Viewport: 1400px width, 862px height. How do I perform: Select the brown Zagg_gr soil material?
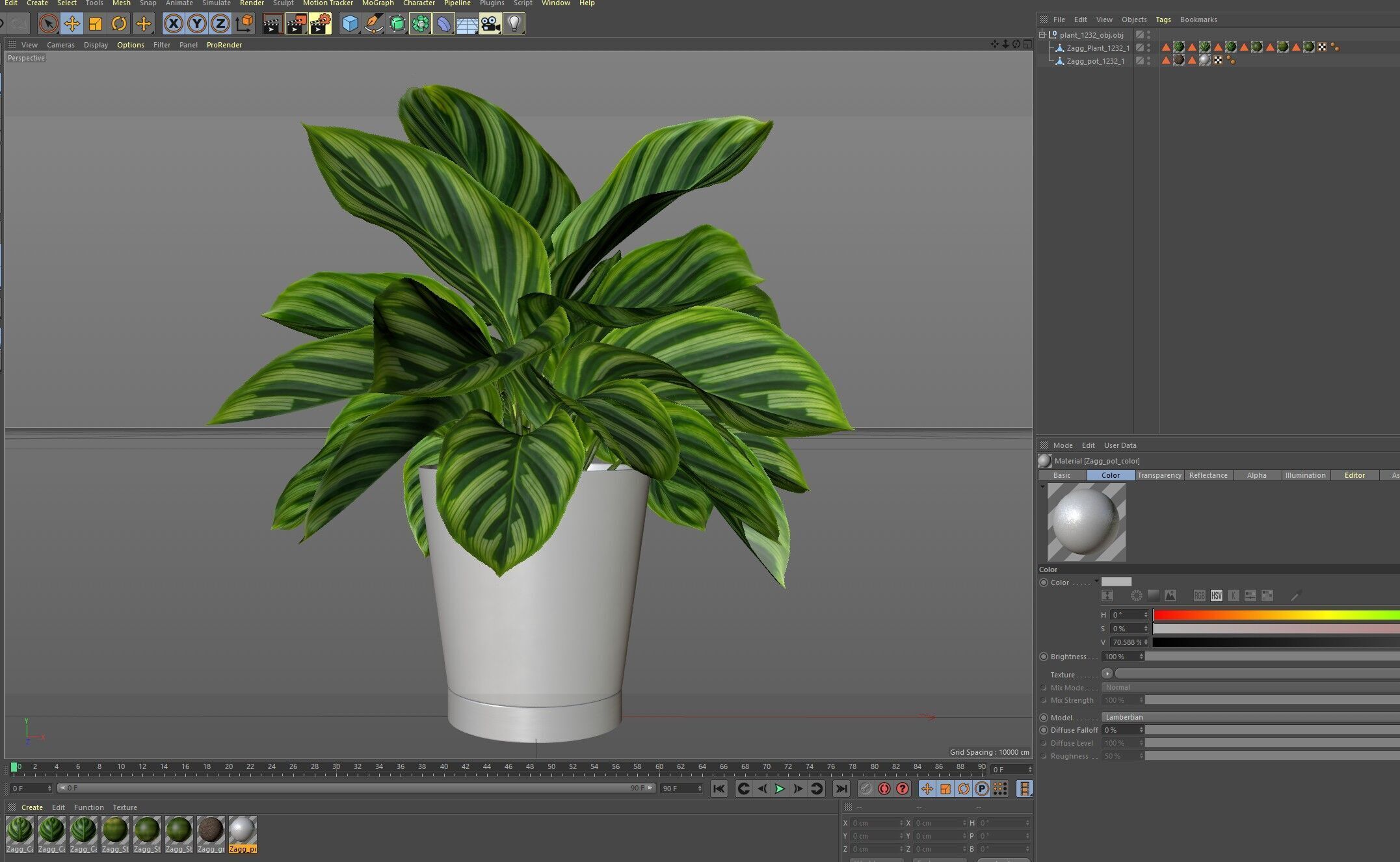[211, 834]
